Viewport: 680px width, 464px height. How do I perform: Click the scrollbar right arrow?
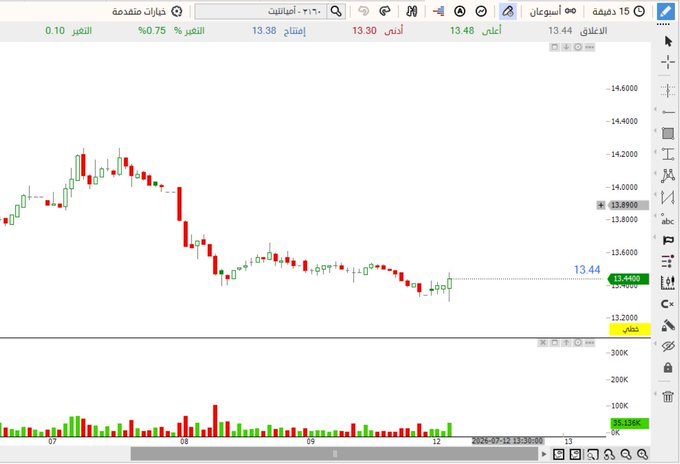(544, 454)
